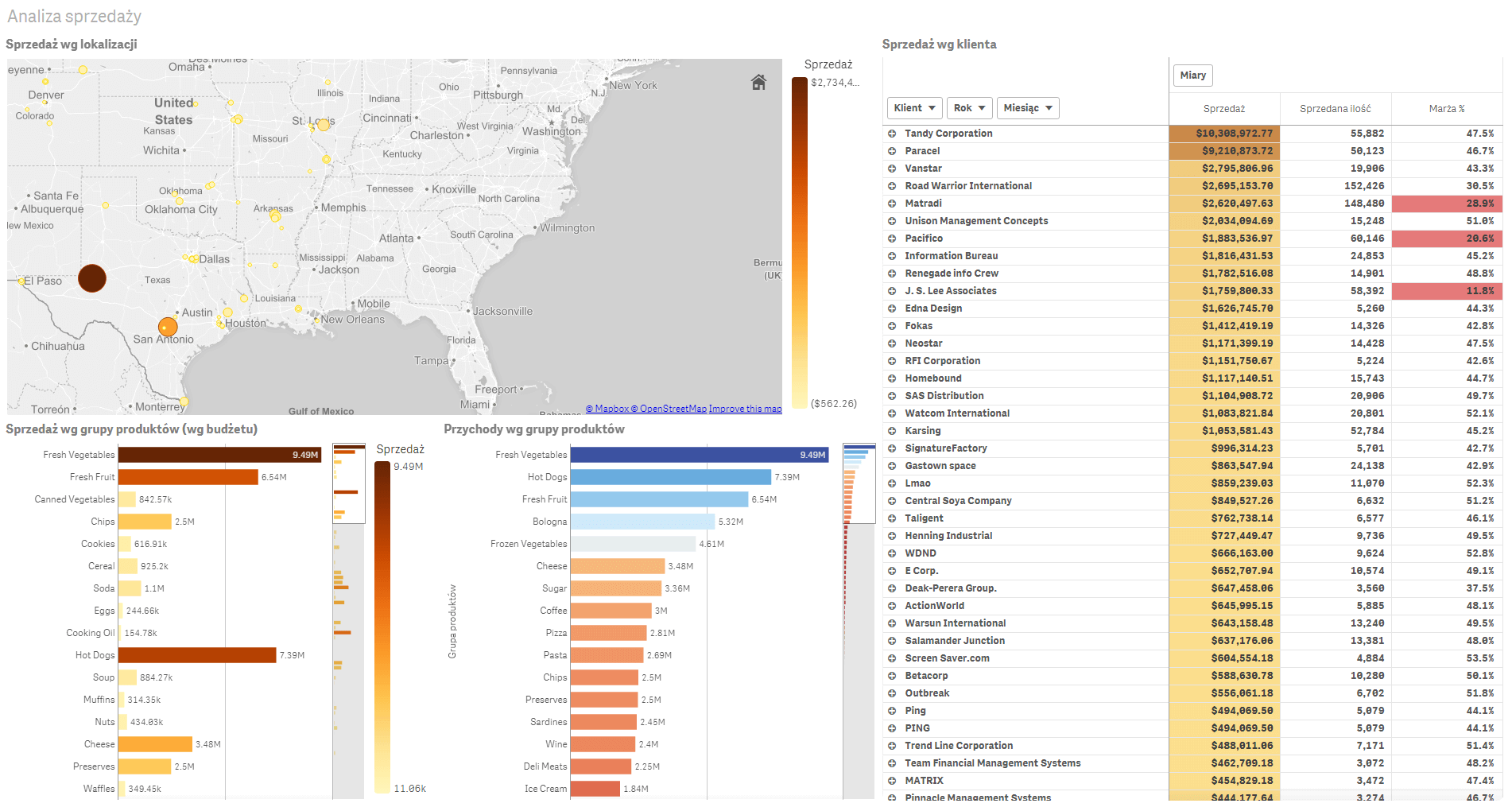
Task: Expand the Henning Industrial row
Action: pos(892,536)
